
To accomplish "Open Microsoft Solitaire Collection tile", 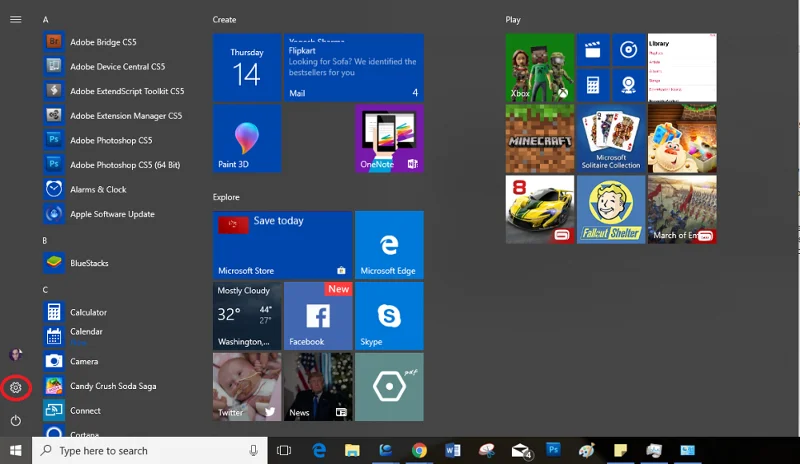I will [611, 138].
